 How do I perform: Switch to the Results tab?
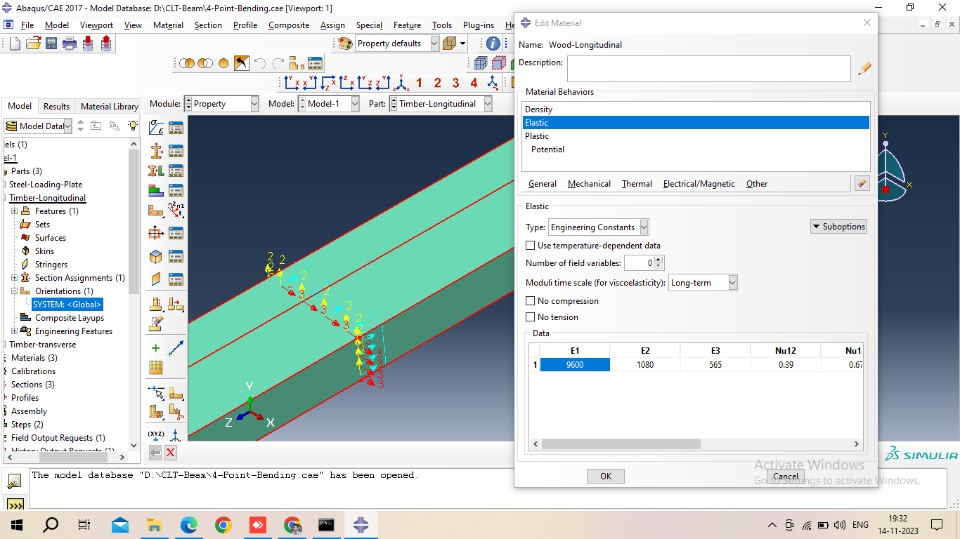click(x=56, y=106)
